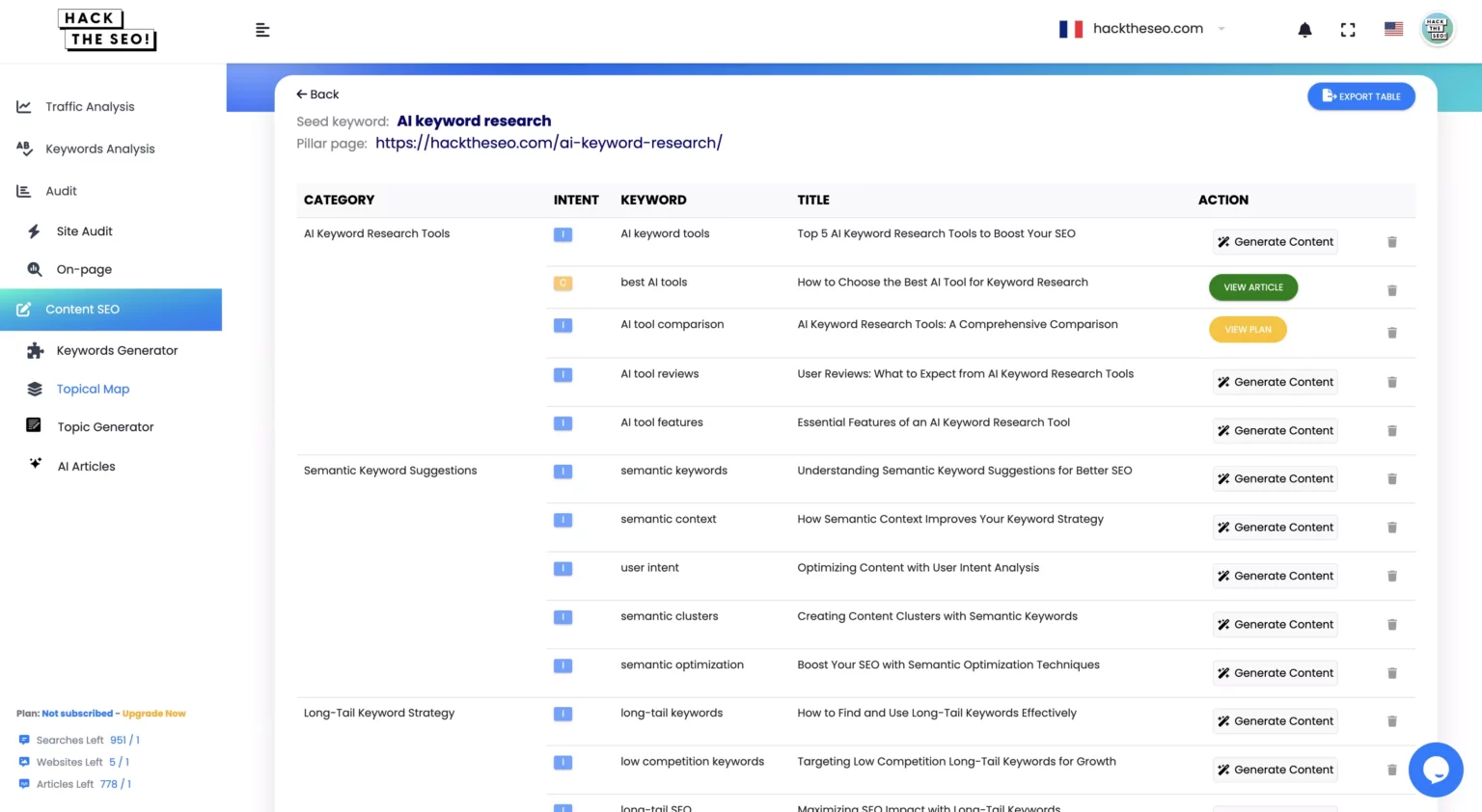1482x812 pixels.
Task: Generate content for long-tail keywords
Action: click(1275, 721)
